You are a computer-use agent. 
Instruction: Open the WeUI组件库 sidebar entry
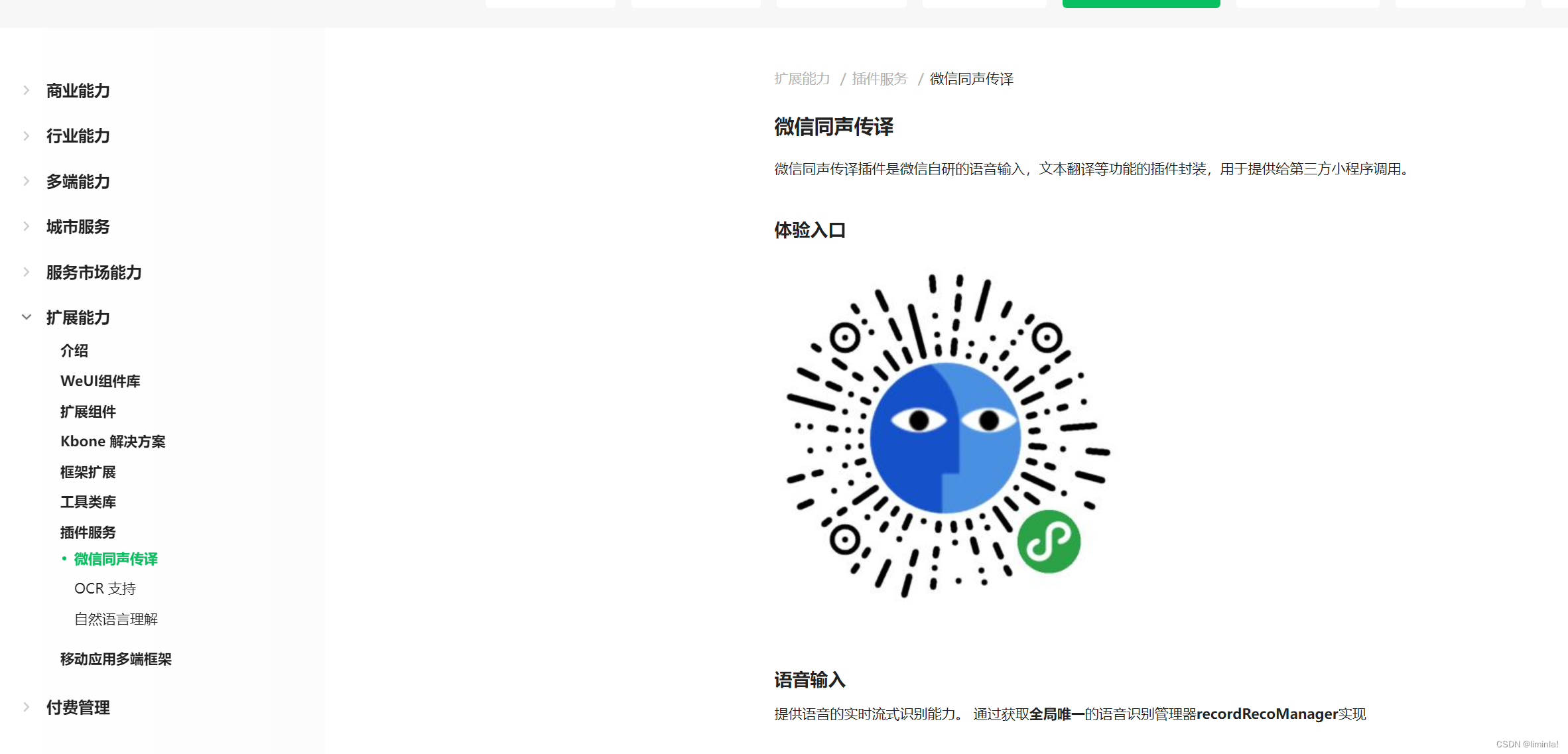pyautogui.click(x=100, y=381)
